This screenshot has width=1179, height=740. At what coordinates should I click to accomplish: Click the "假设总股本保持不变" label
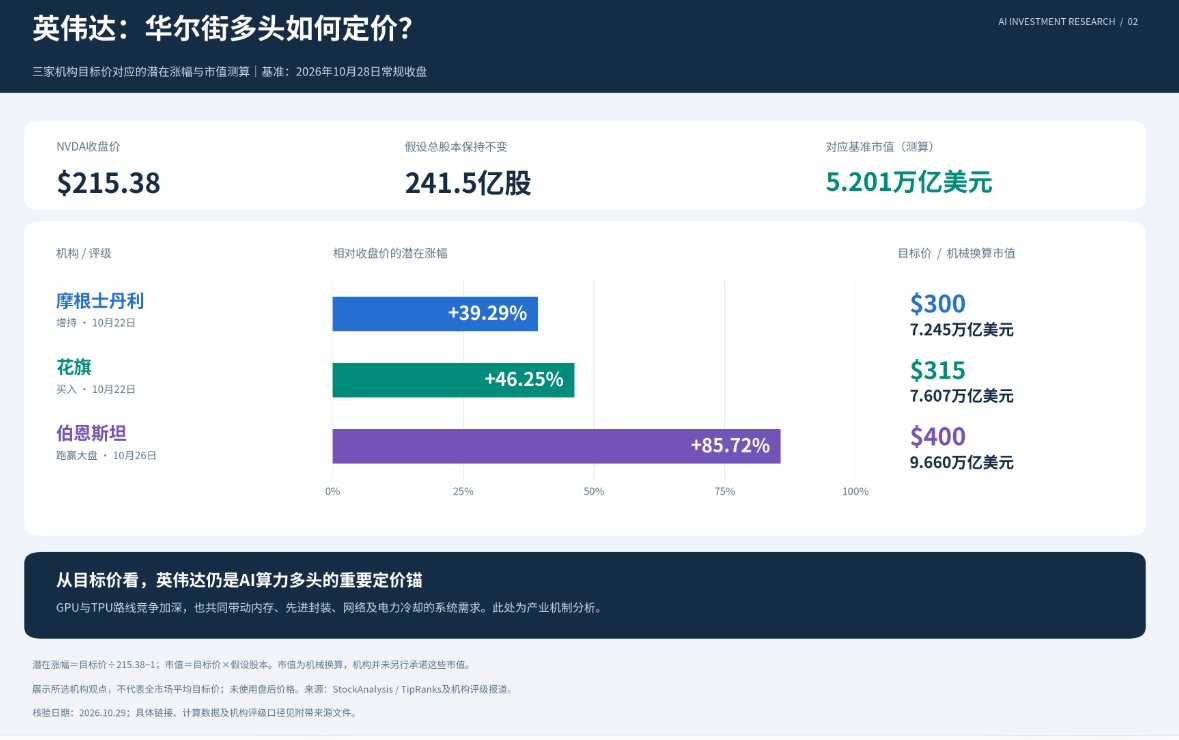(456, 147)
